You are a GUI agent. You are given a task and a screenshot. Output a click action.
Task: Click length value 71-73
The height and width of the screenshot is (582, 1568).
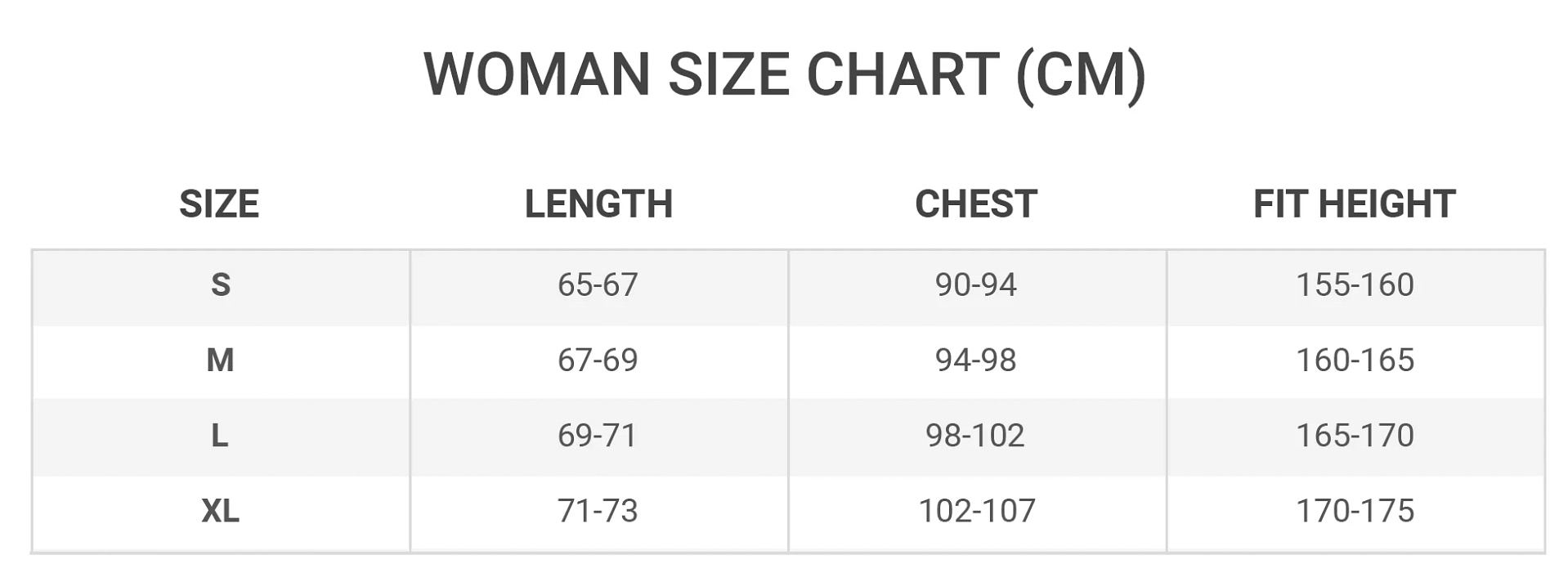(598, 510)
